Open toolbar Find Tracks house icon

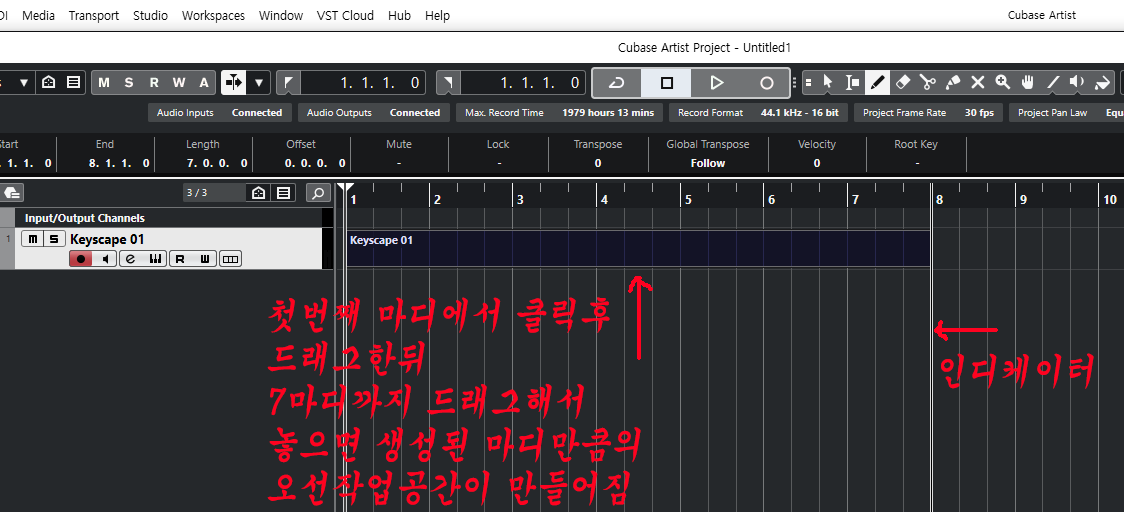pyautogui.click(x=49, y=82)
